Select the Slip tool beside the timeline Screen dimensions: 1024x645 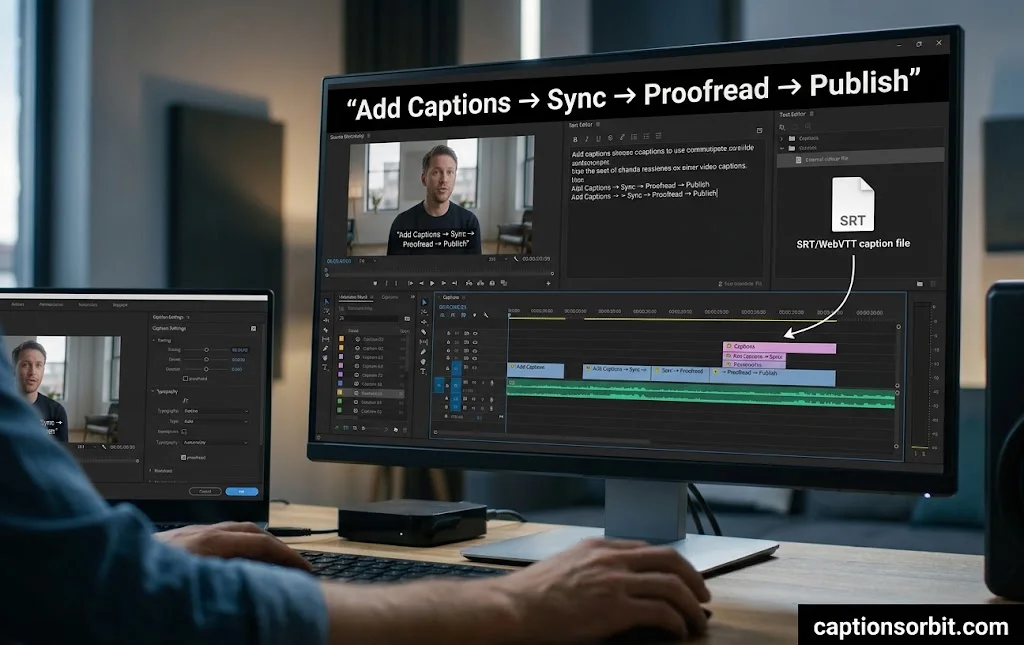[424, 341]
